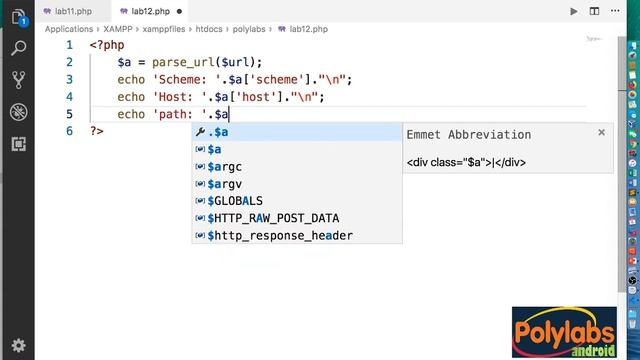Click the editor vertical scrollbar
Image resolution: width=640 pixels, height=360 pixels.
coord(622,163)
